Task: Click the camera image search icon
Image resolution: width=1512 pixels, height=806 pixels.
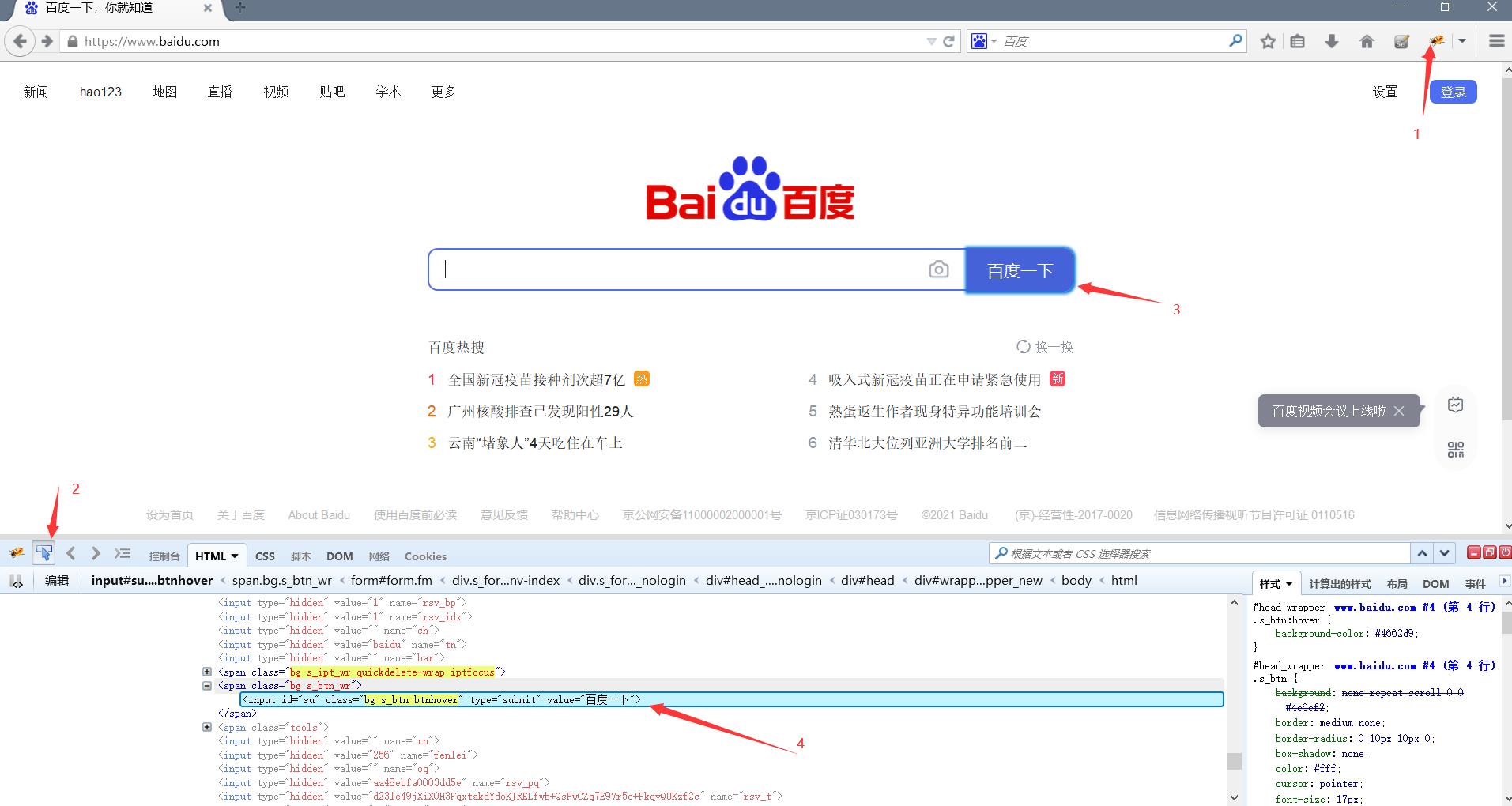Action: point(938,269)
